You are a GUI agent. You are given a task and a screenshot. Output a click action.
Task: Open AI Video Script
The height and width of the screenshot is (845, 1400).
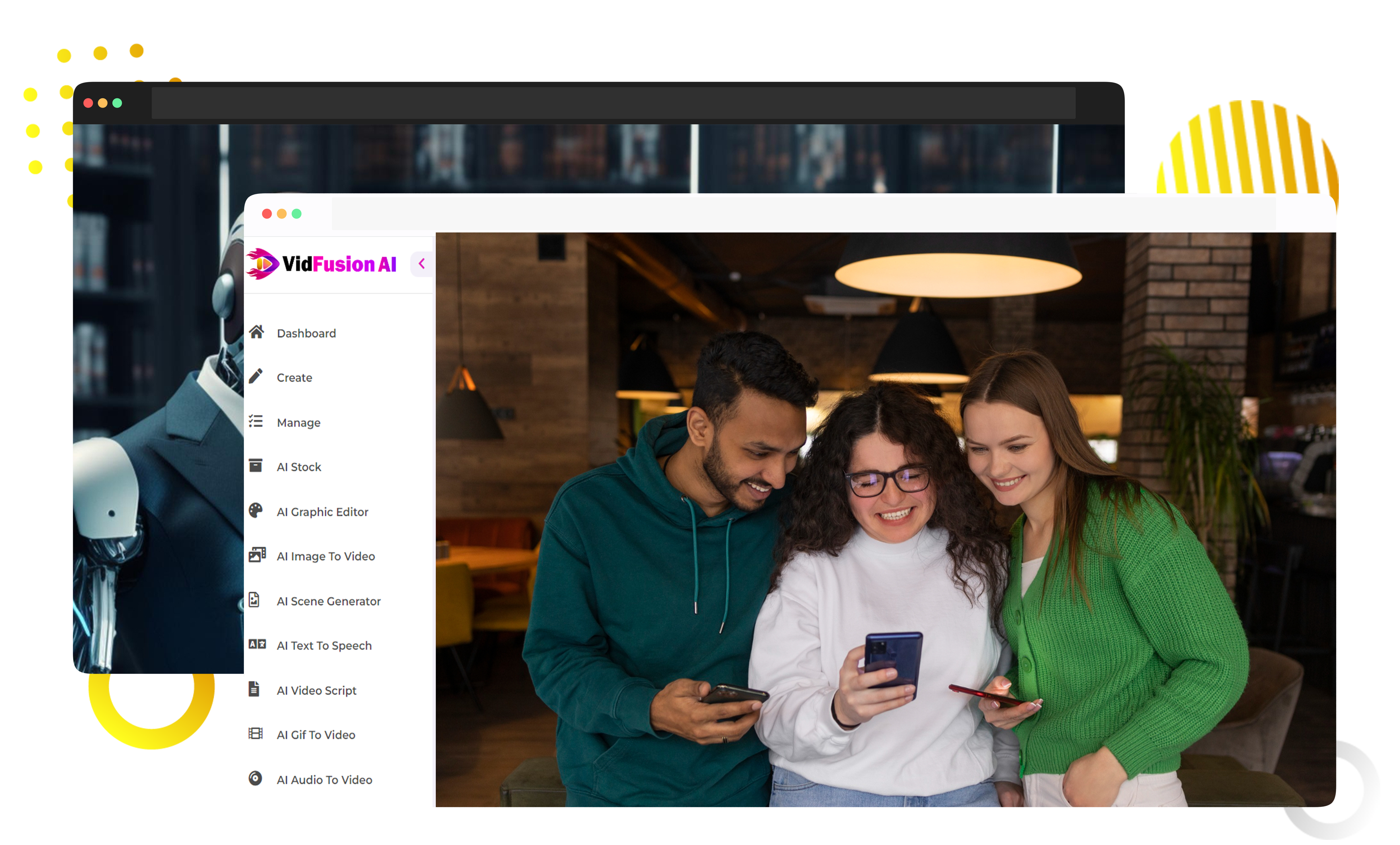[316, 690]
